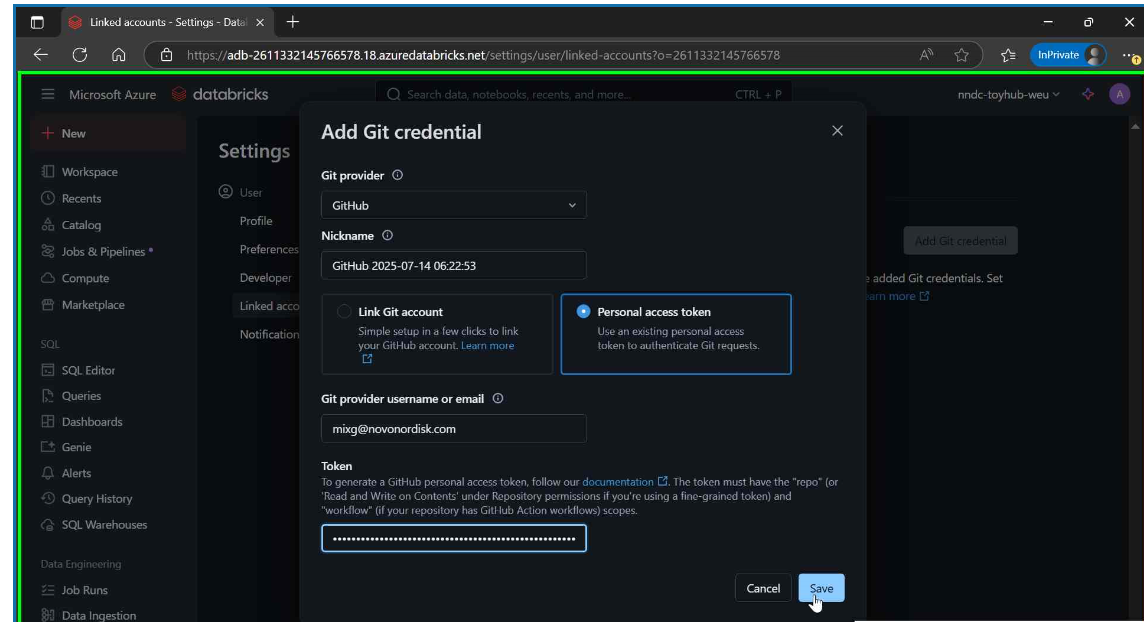Click the Nickname input field

point(453,265)
